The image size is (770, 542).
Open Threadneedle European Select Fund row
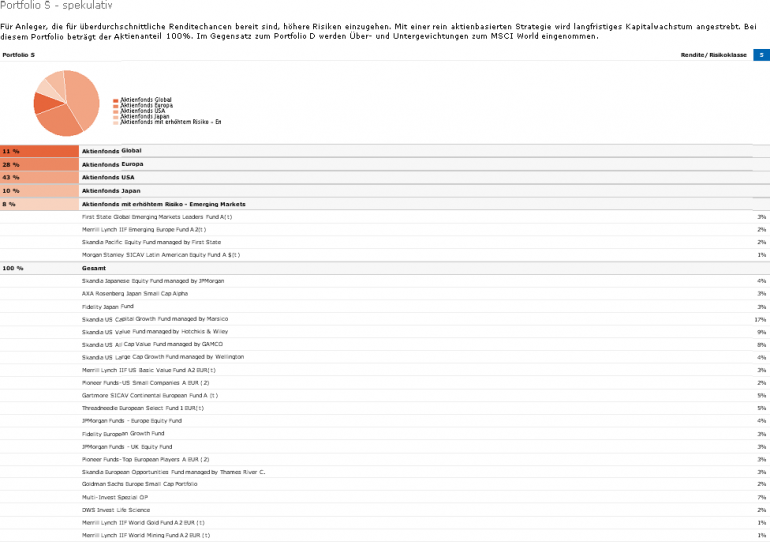(x=385, y=408)
